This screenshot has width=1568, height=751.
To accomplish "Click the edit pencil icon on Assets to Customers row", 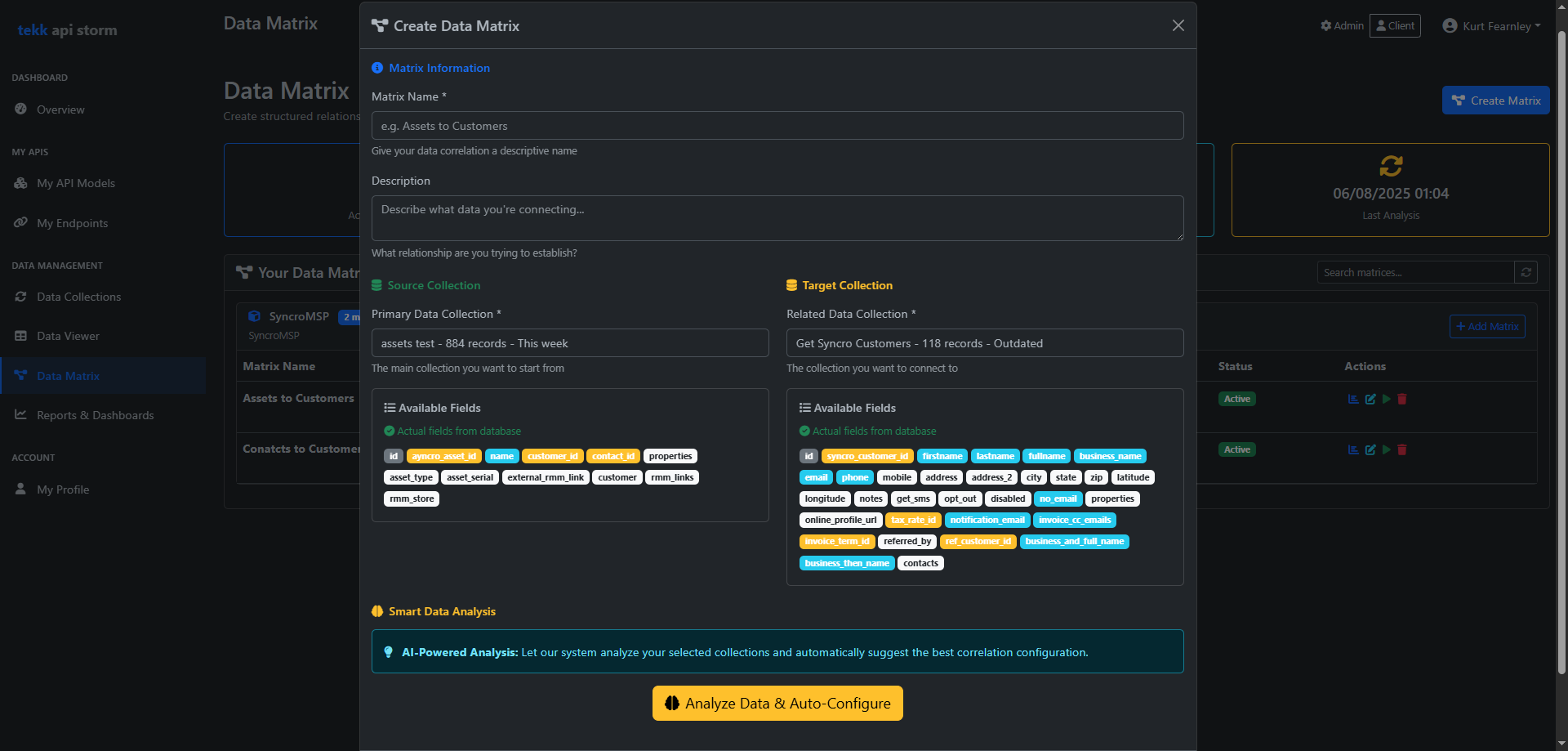I will coord(1370,399).
